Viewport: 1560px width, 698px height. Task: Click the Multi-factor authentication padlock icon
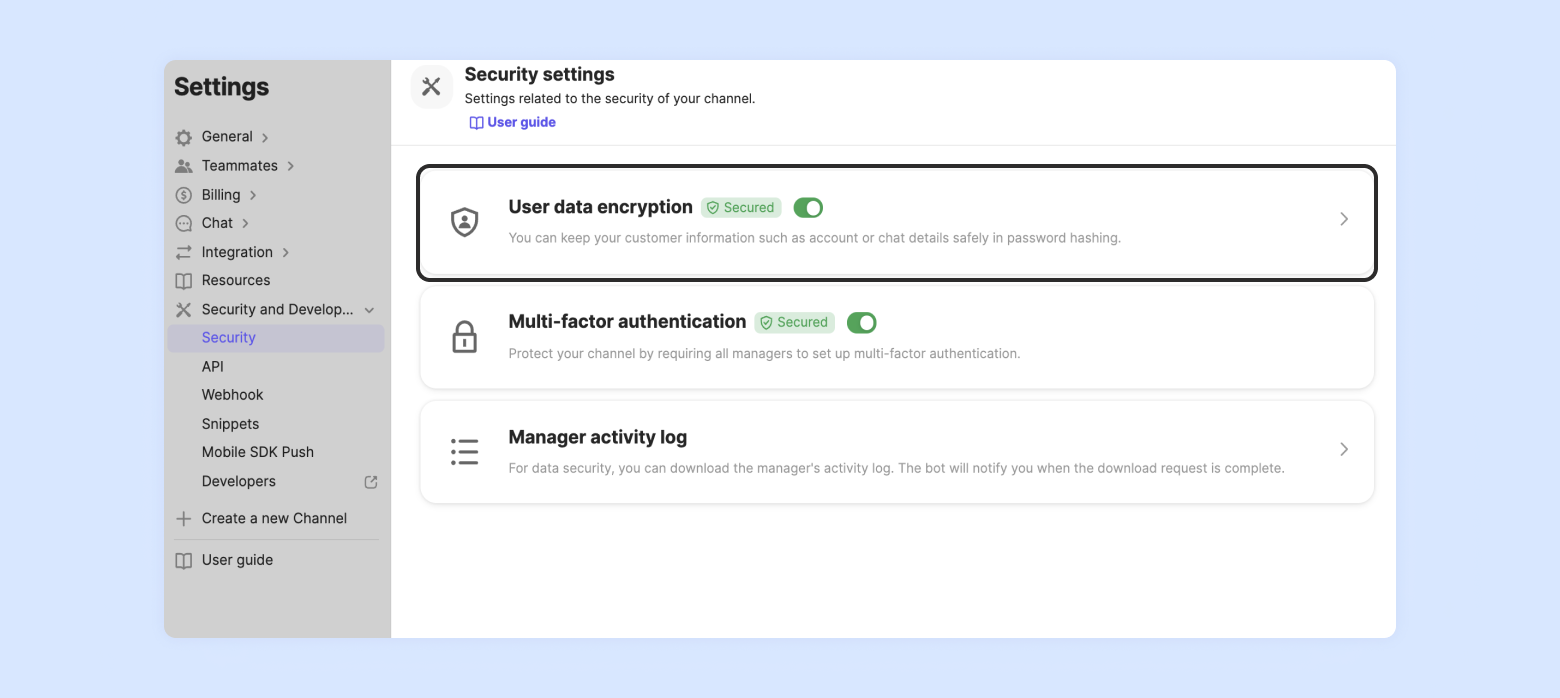click(x=464, y=337)
